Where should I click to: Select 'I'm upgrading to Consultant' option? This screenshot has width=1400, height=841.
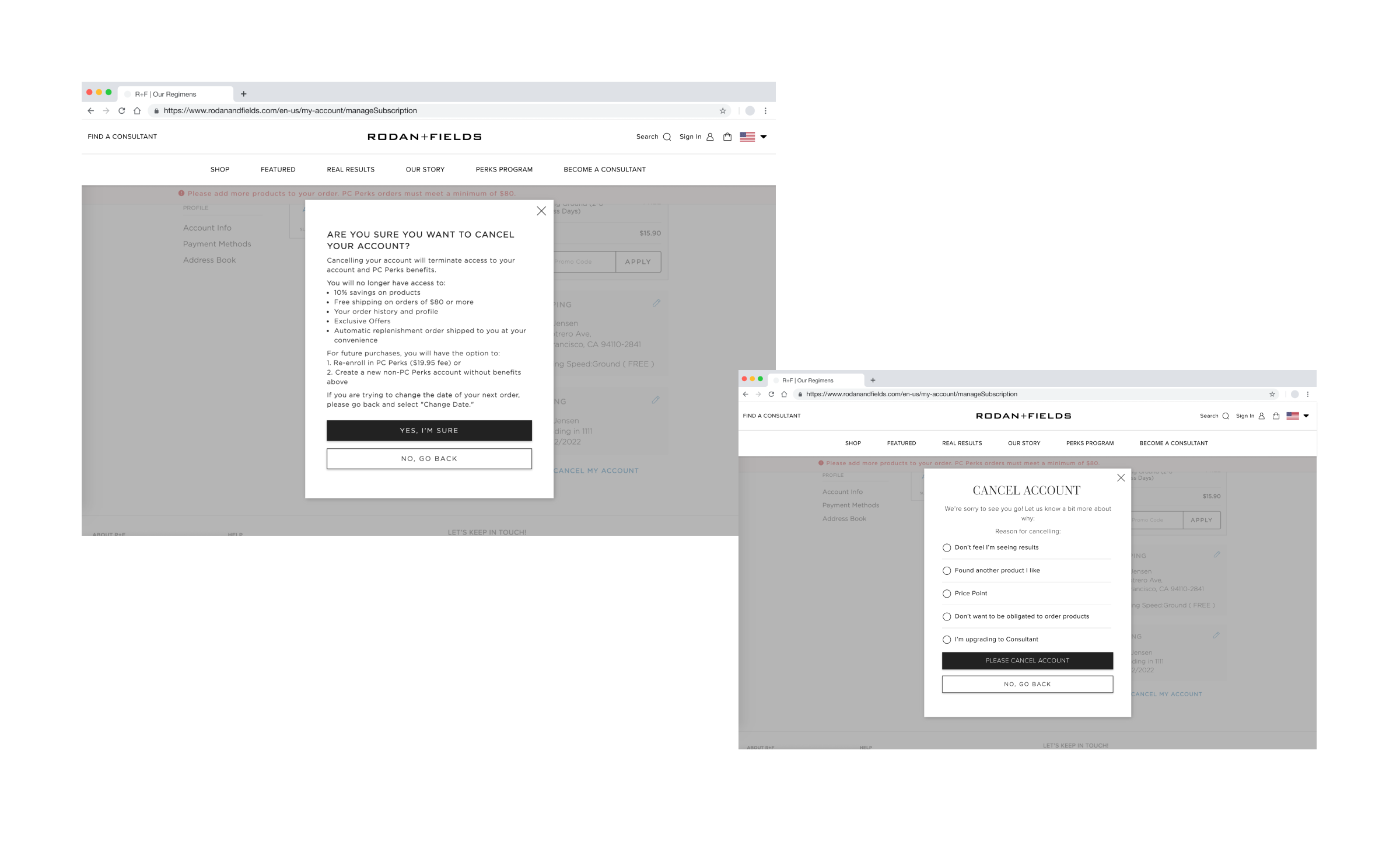pyautogui.click(x=947, y=640)
